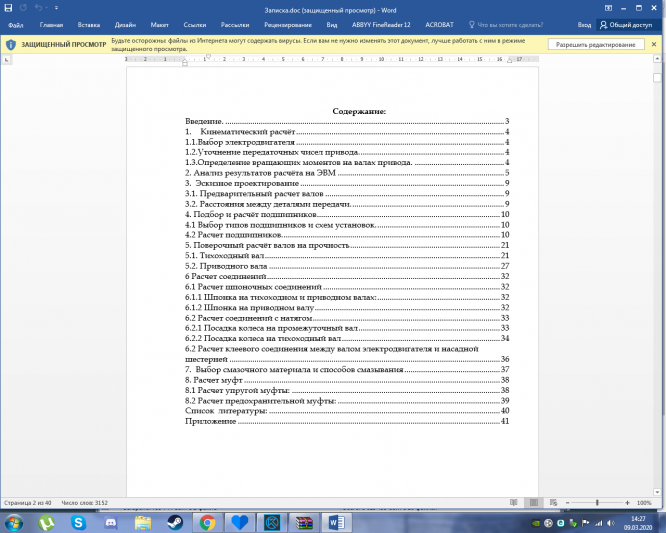
Task: Click the Число слов: 3152 word count
Action: pos(85,503)
